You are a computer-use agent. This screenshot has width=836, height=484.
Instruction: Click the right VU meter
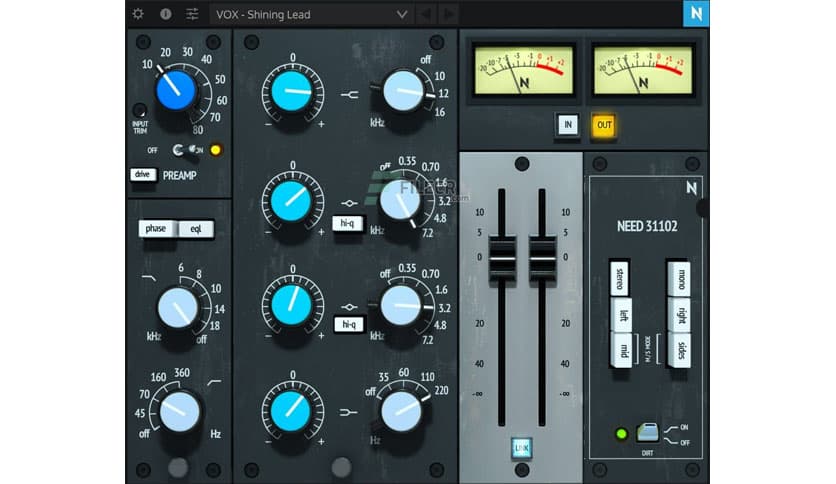[642, 70]
